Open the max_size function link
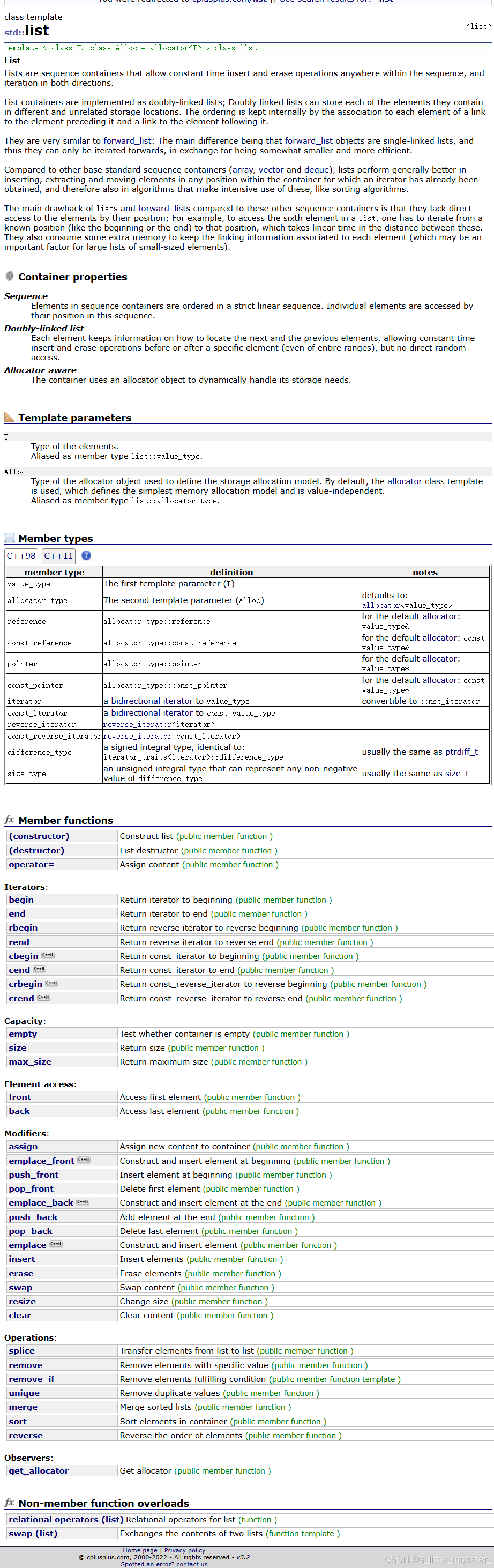Screen dimensions: 494x1568 pyautogui.click(x=30, y=1061)
